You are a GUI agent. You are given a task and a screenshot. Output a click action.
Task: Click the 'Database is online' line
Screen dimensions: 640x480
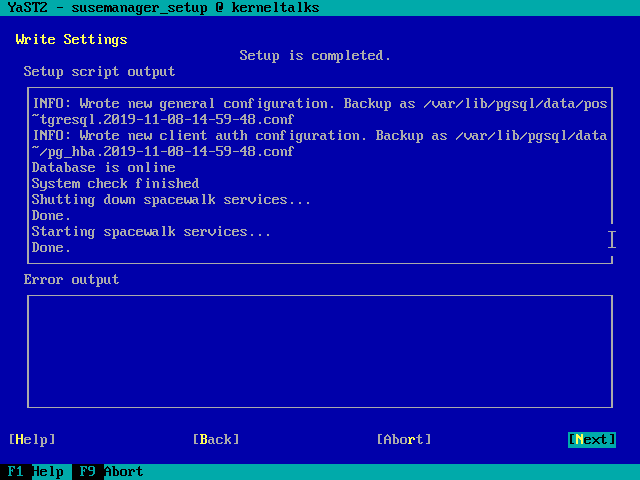tap(104, 168)
